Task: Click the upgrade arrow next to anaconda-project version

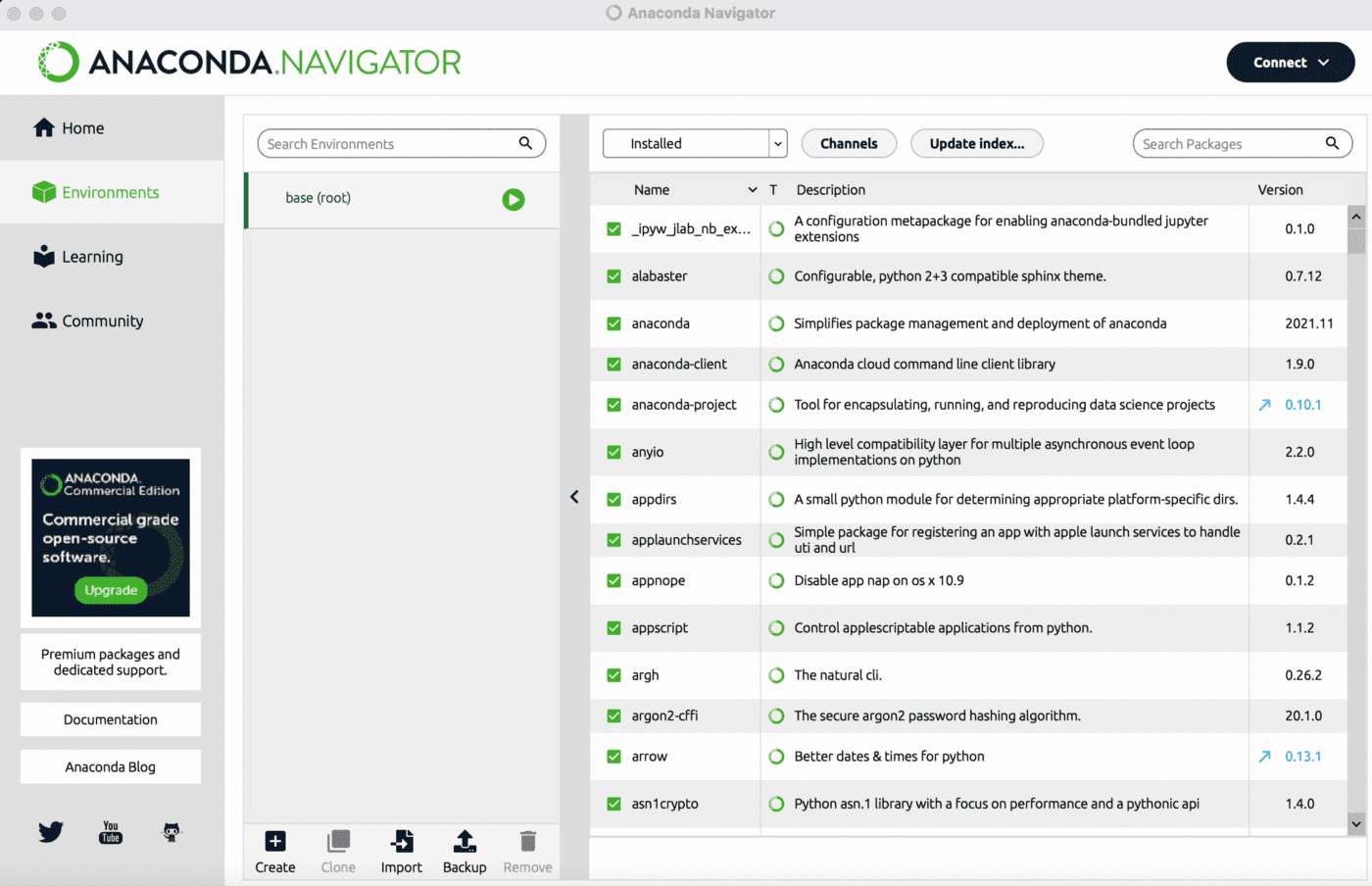Action: coord(1264,405)
